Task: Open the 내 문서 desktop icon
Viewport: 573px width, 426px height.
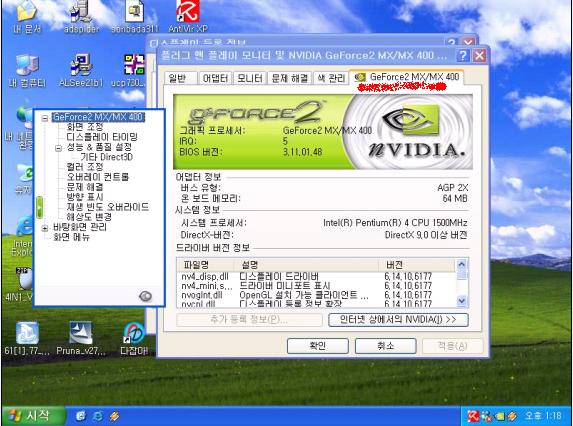Action: 26,16
